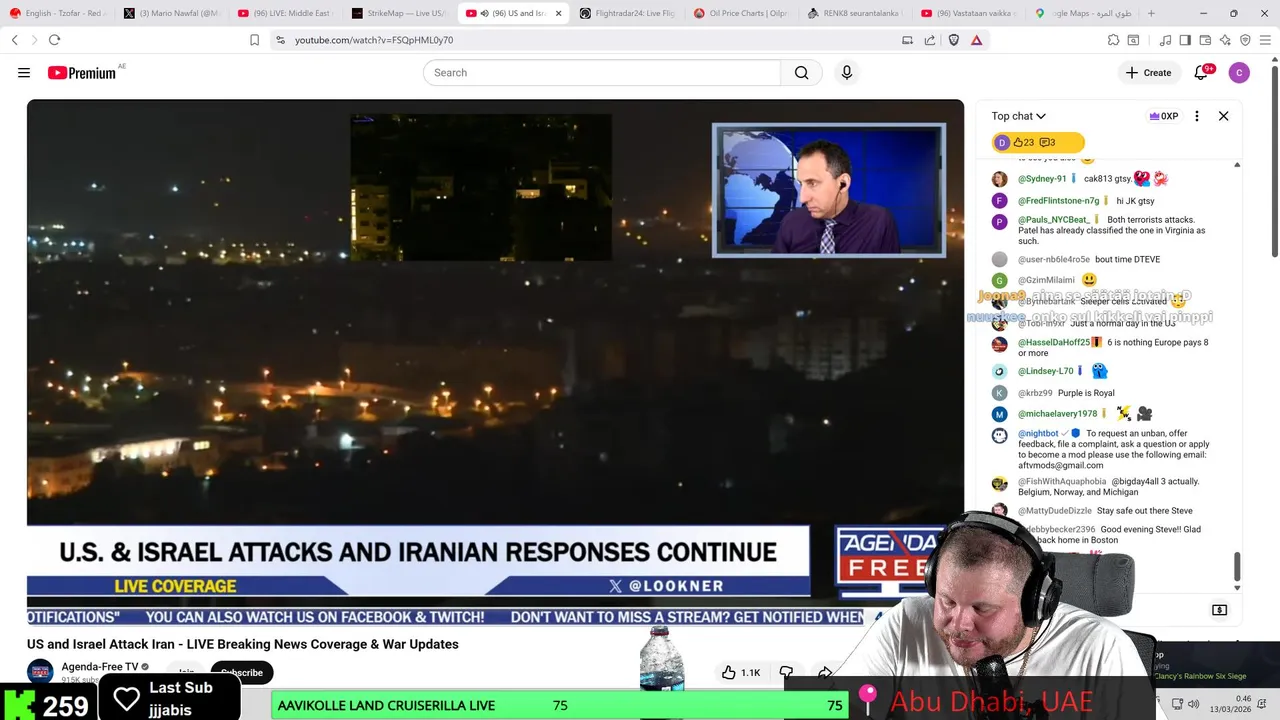Select @michaelavery1978 chat author
1280x720 pixels.
pos(1057,414)
